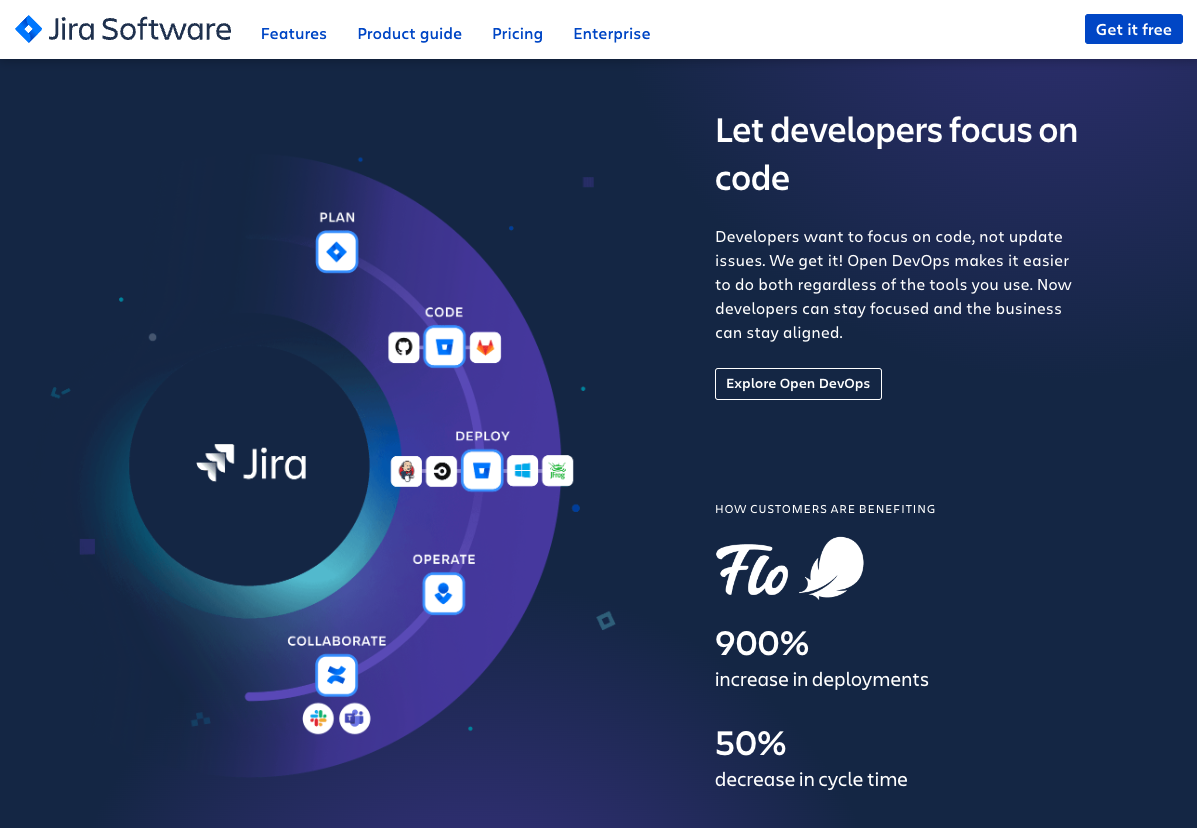The height and width of the screenshot is (828, 1197).
Task: Select the Jira icon under PLAN
Action: click(x=337, y=252)
